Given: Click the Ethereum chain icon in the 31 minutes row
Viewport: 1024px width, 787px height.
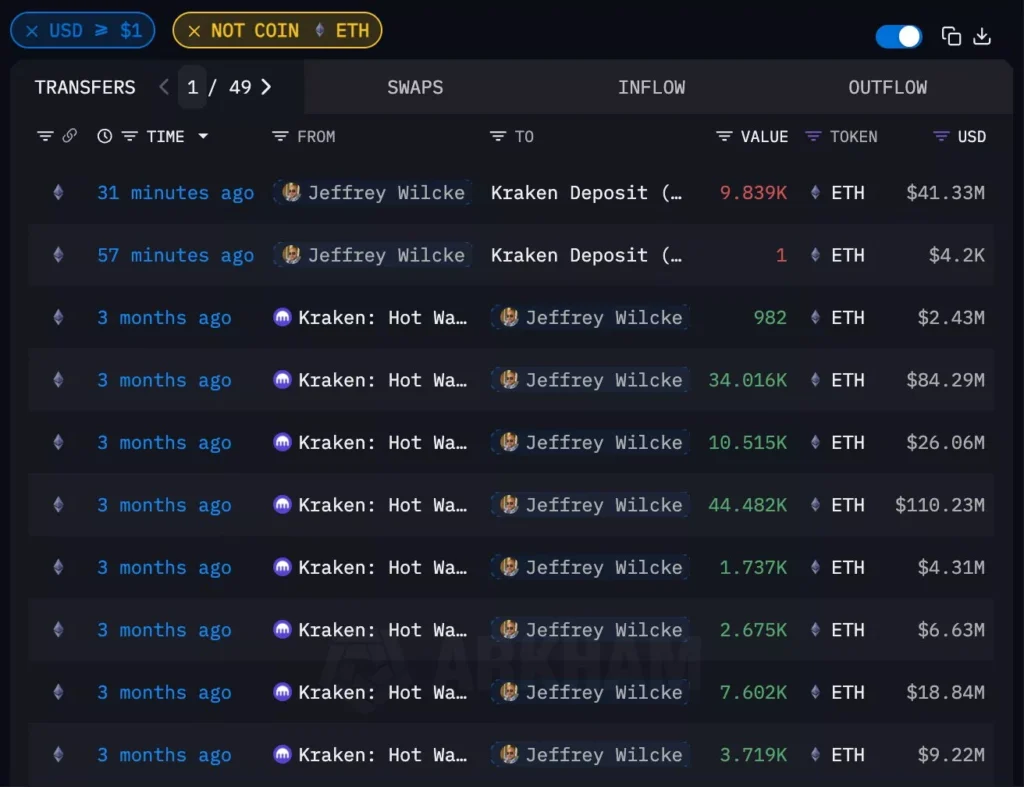Looking at the screenshot, I should pos(59,193).
